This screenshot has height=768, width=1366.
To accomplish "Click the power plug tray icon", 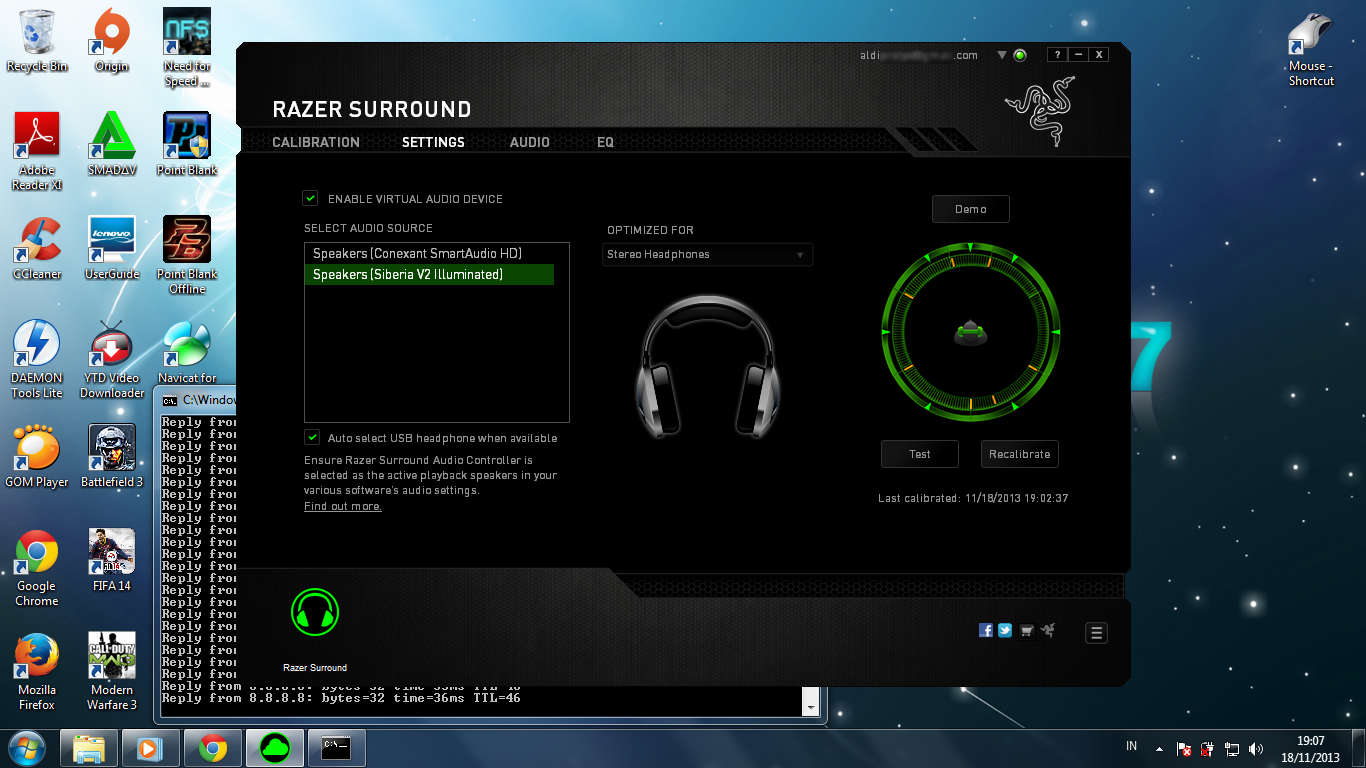I will pyautogui.click(x=1208, y=748).
